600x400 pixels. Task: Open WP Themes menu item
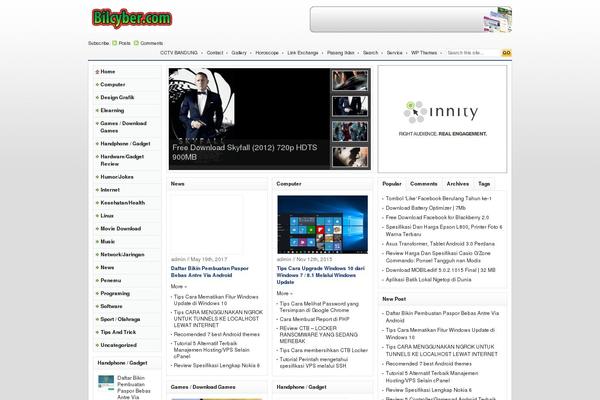point(424,53)
